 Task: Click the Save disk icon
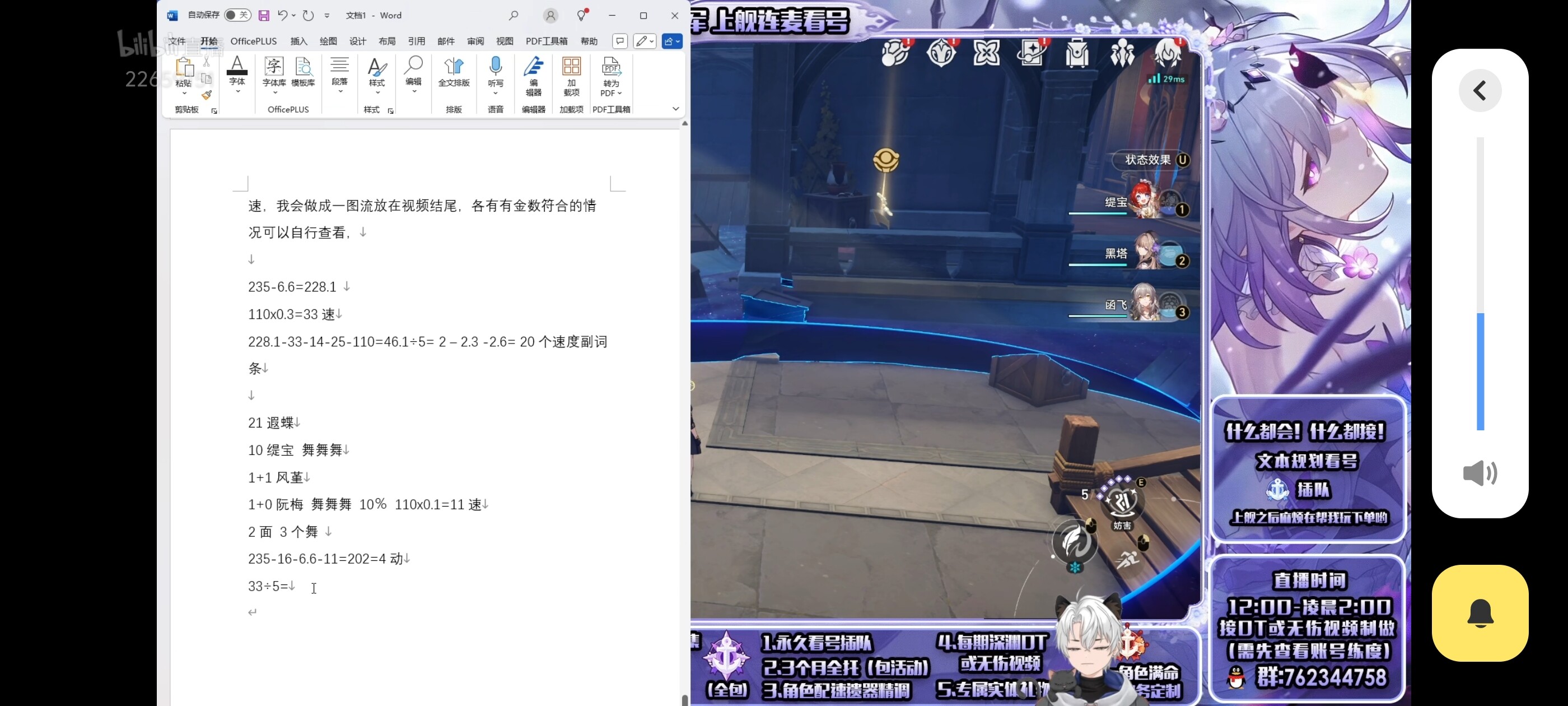click(x=264, y=16)
